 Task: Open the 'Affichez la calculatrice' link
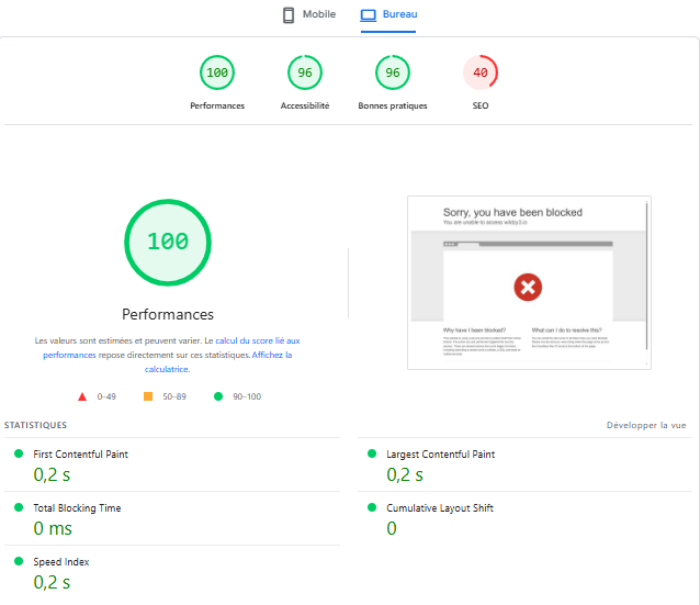pyautogui.click(x=271, y=355)
